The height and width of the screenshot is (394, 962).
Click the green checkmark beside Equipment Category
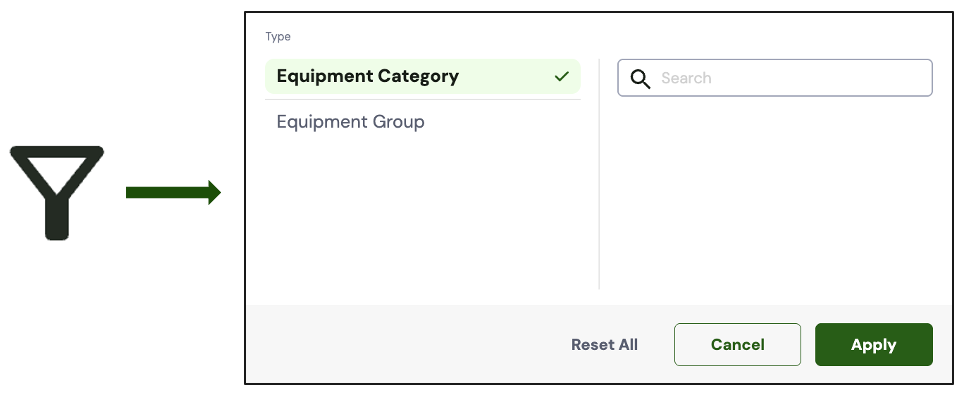(x=561, y=77)
